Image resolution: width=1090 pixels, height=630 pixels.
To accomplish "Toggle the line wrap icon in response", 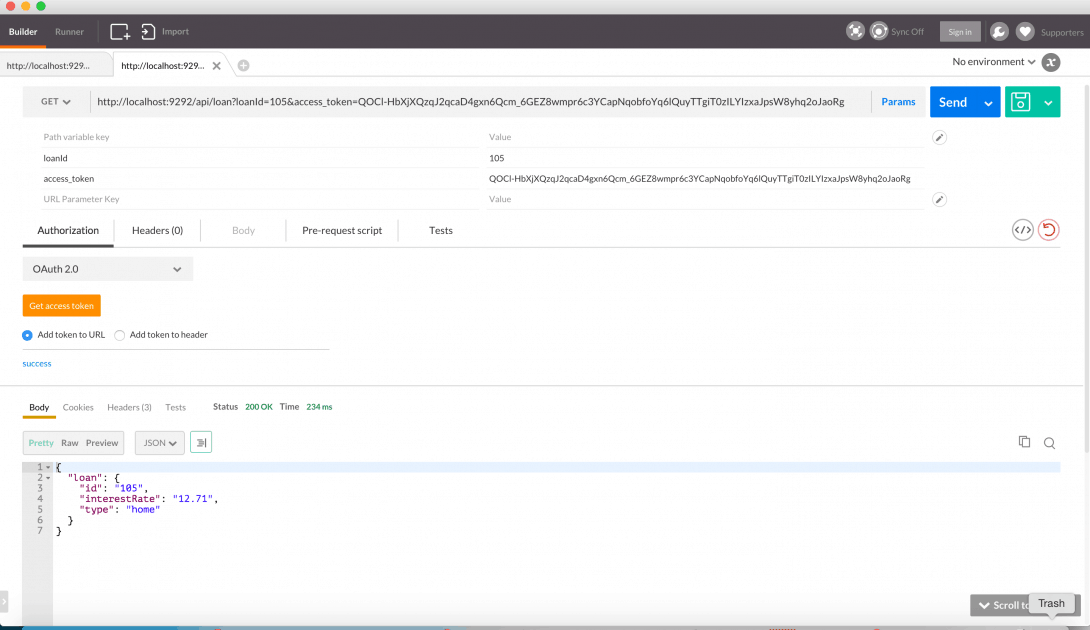I will [x=201, y=443].
